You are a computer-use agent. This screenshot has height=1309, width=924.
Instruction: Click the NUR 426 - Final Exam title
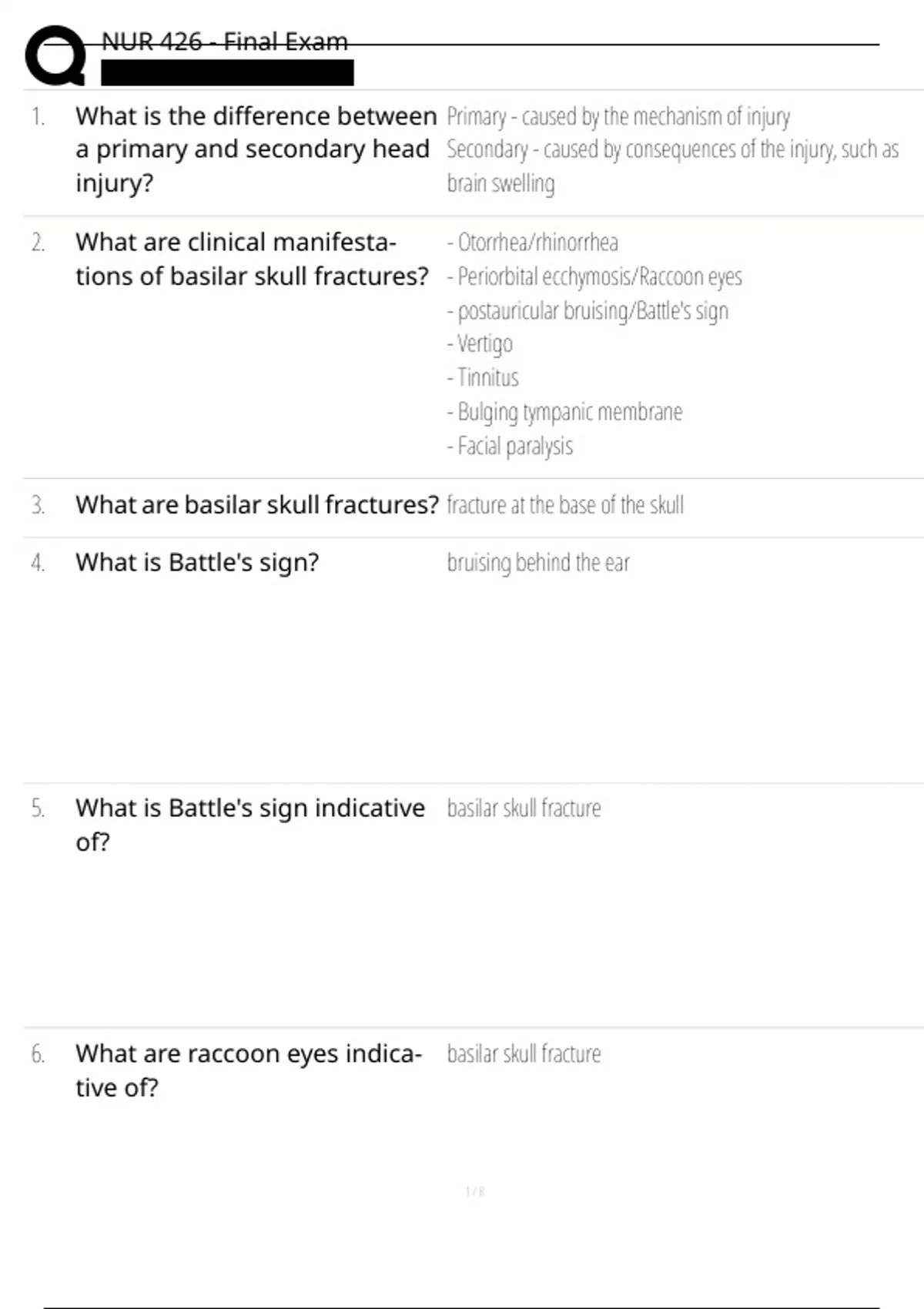(224, 42)
